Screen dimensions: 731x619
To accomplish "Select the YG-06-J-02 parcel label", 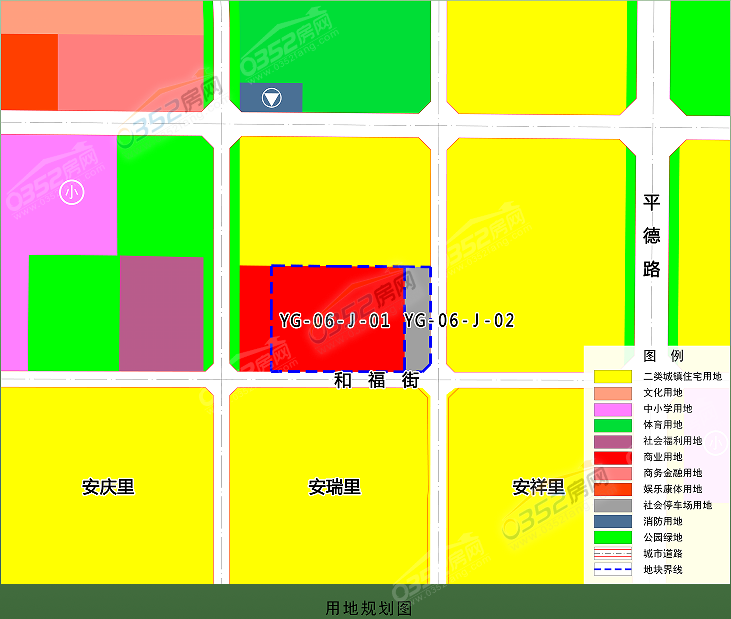I will [x=459, y=321].
